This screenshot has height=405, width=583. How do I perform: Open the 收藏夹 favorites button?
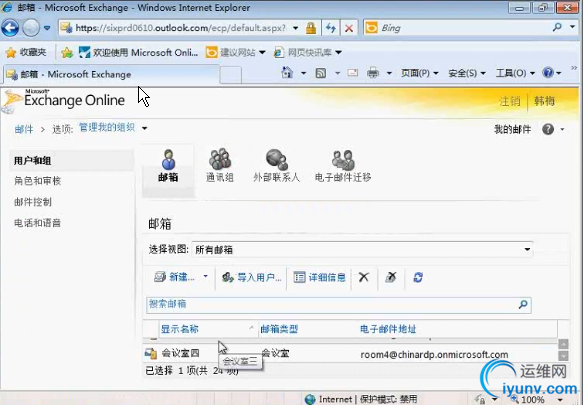point(26,52)
